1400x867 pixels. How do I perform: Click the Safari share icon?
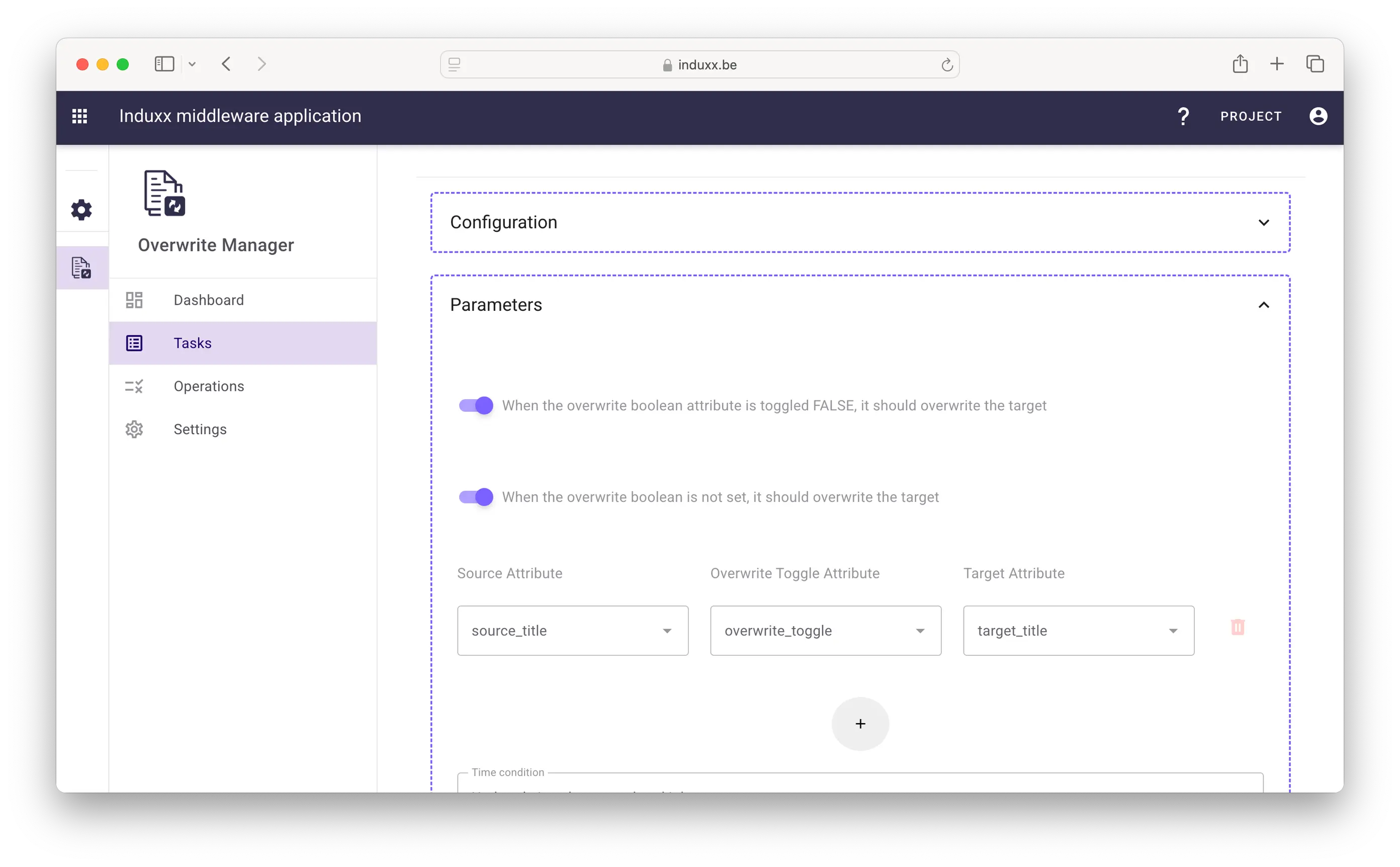pos(1240,64)
